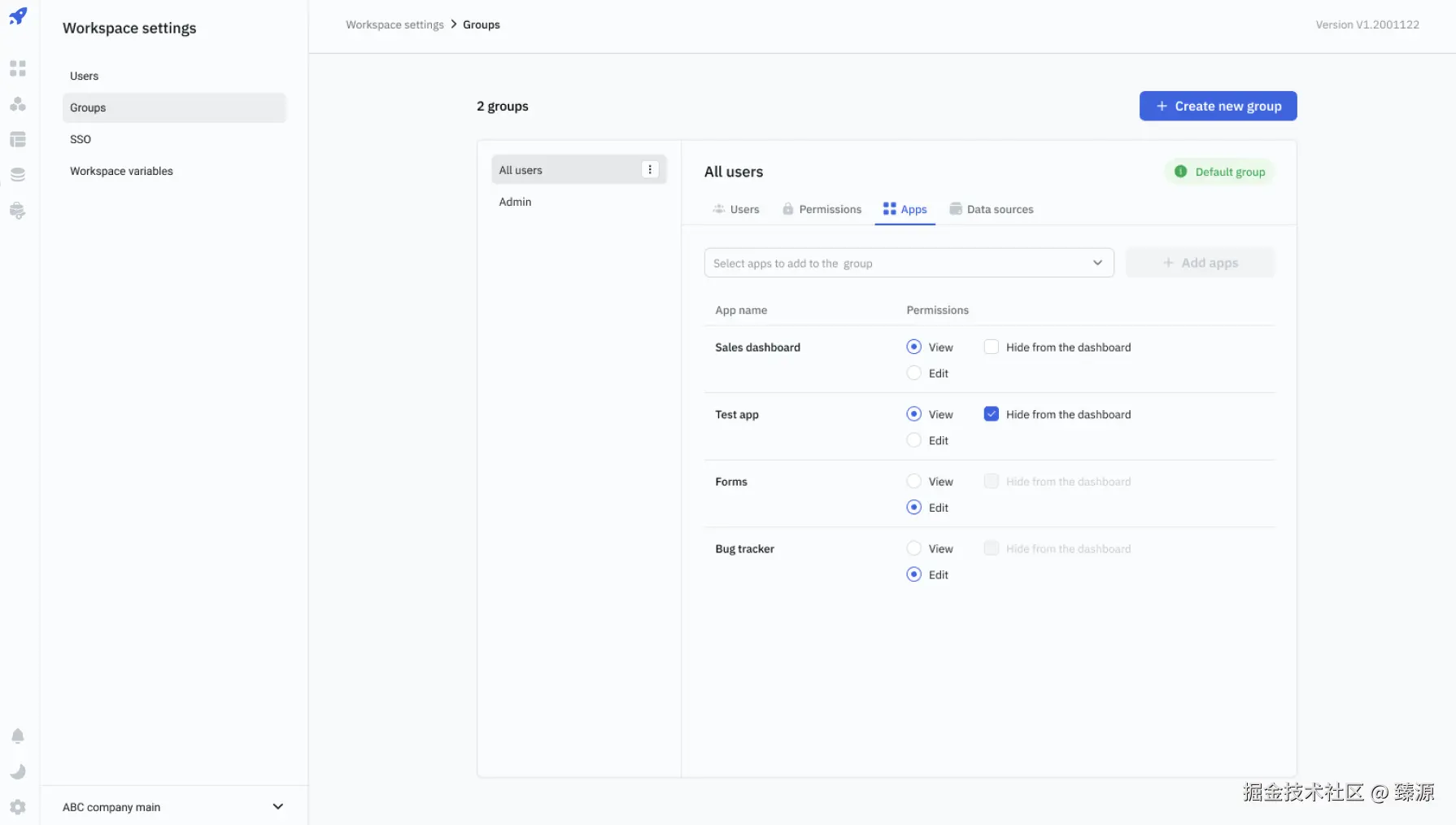Click the Create new group button
The height and width of the screenshot is (825, 1456).
point(1218,107)
